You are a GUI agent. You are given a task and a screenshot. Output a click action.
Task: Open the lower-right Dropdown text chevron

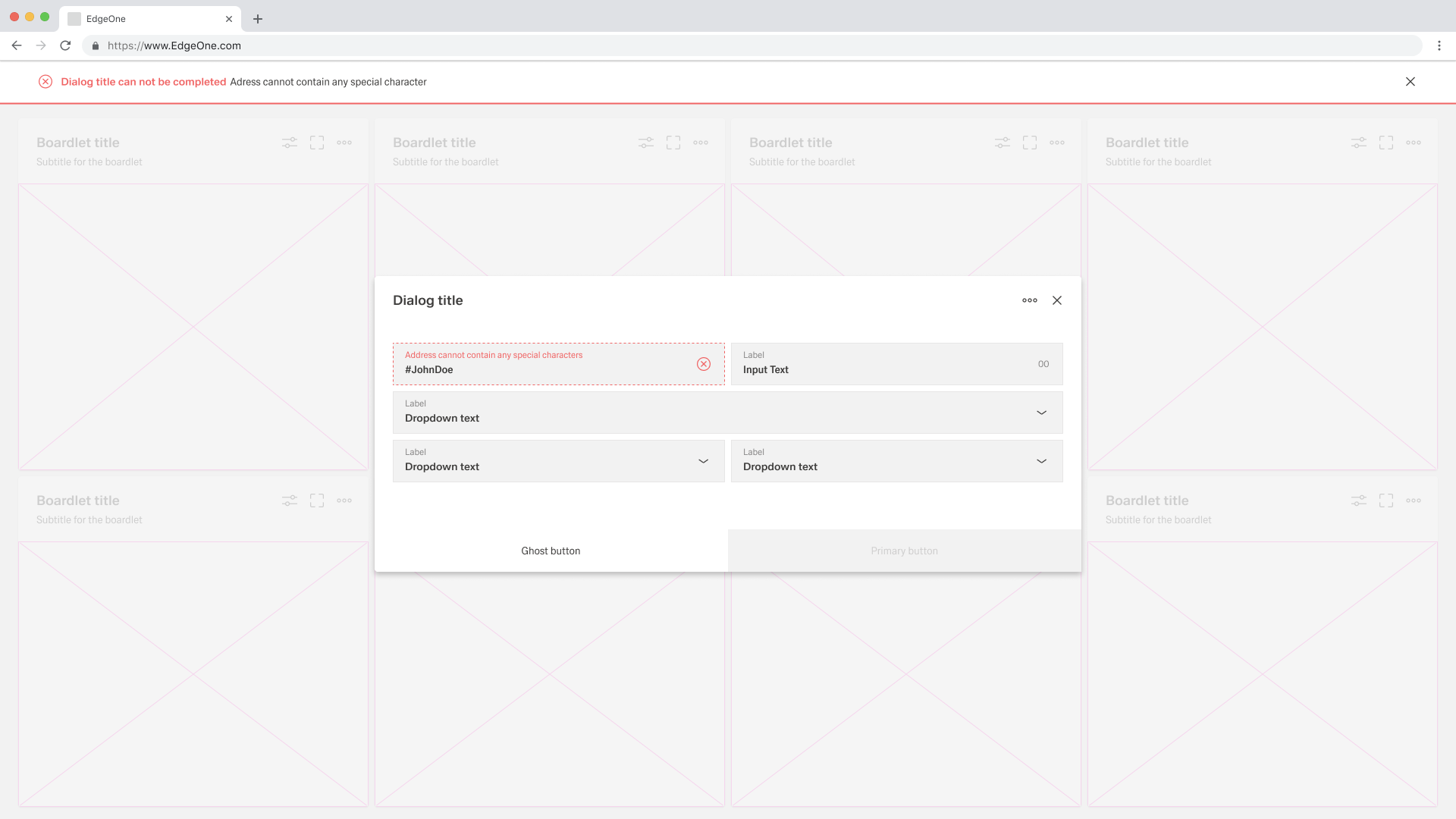pos(1041,461)
